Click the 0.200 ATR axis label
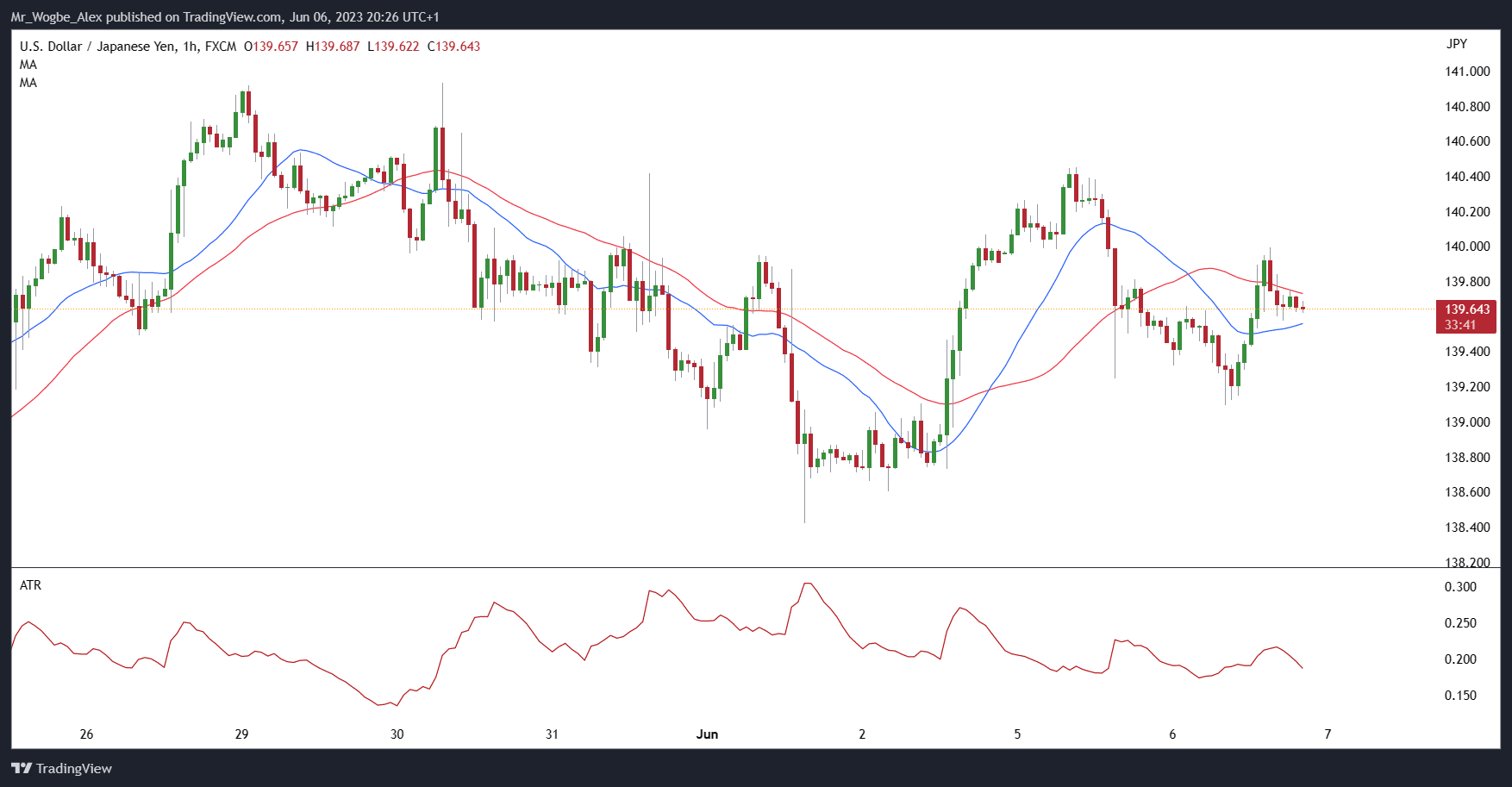Screen dimensions: 1512x787 pyautogui.click(x=1460, y=659)
